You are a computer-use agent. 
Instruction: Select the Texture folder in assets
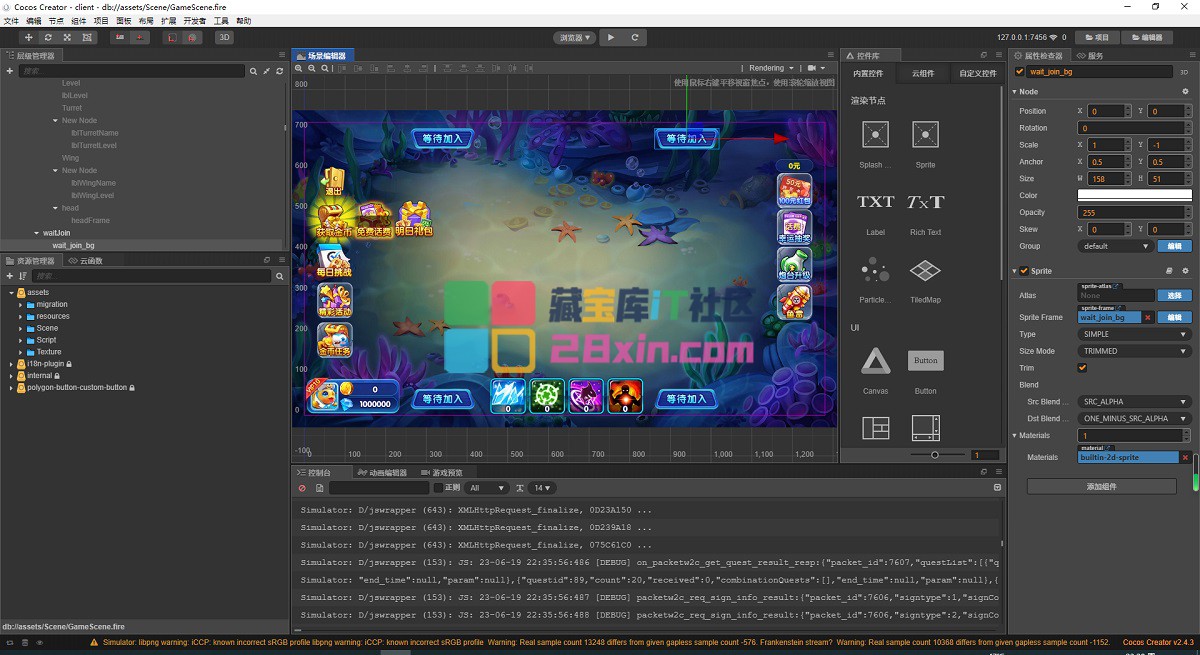tap(49, 352)
